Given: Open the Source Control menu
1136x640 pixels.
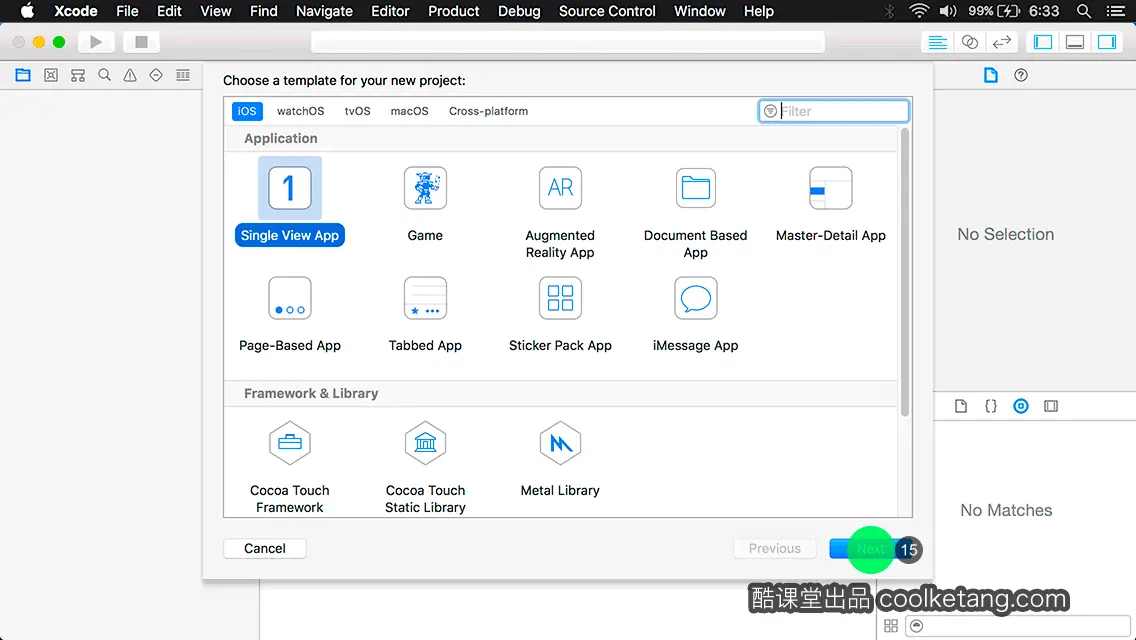Looking at the screenshot, I should pos(607,11).
